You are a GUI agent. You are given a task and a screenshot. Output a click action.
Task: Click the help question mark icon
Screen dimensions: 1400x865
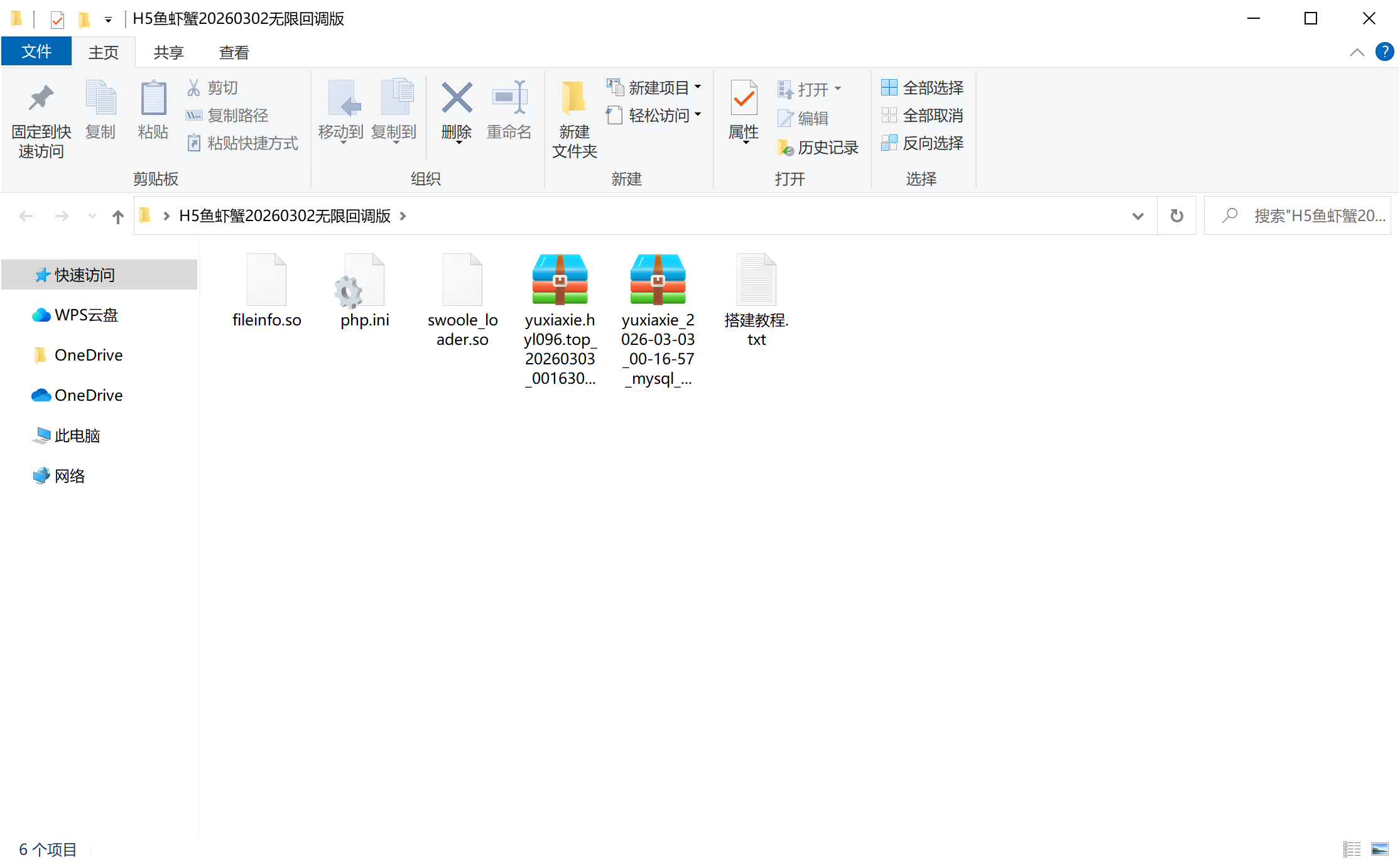coord(1384,52)
